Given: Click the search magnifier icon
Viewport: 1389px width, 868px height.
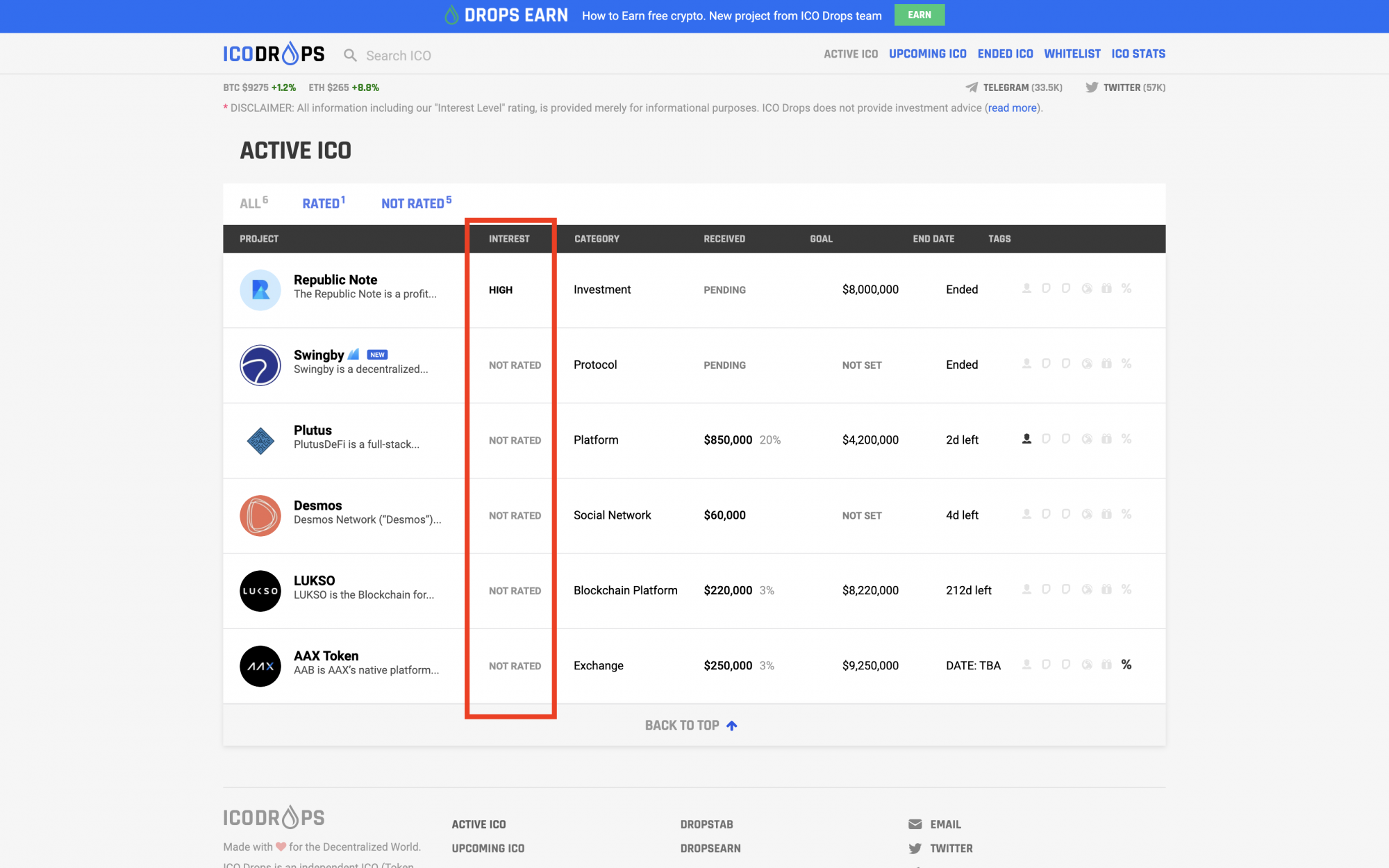Looking at the screenshot, I should (351, 56).
